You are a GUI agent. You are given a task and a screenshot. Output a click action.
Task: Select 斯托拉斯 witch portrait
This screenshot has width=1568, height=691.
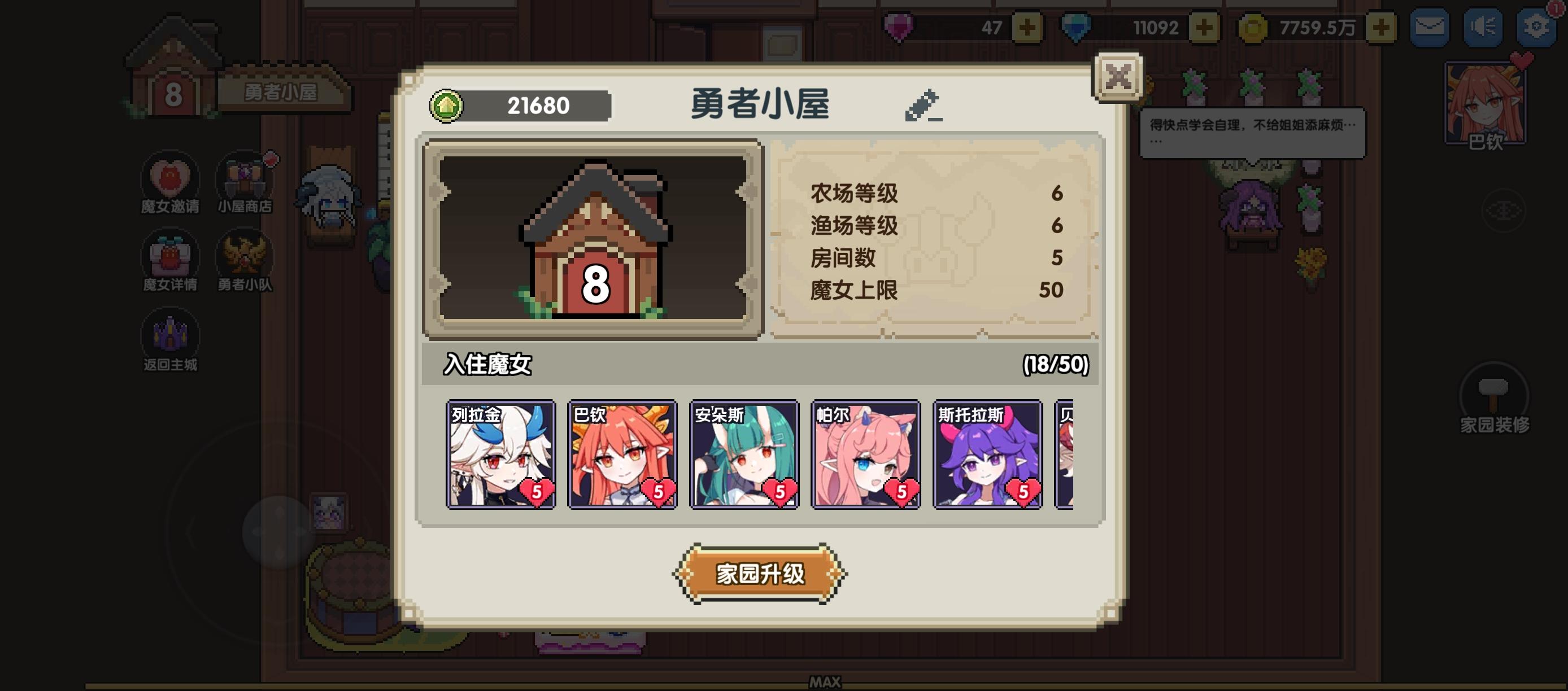point(987,454)
